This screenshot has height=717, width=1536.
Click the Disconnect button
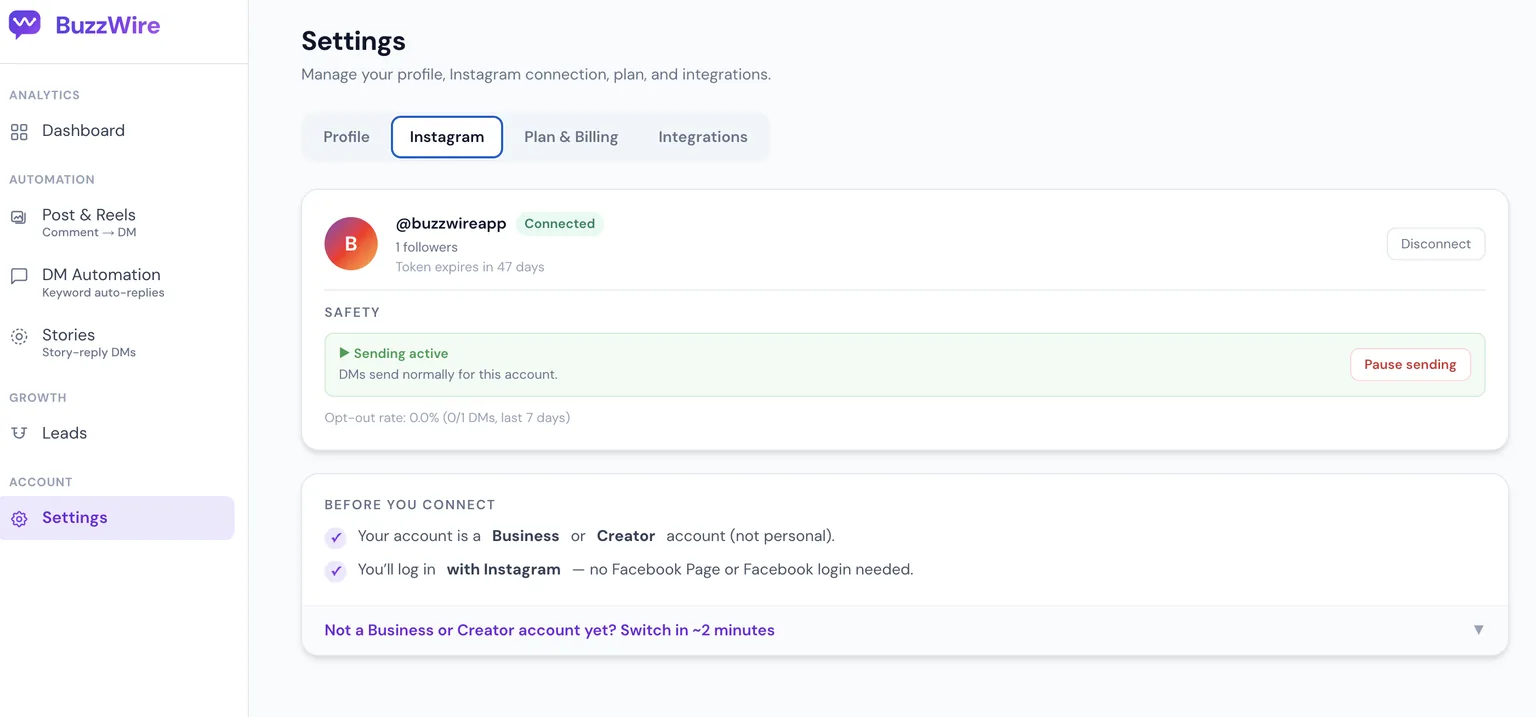tap(1435, 244)
